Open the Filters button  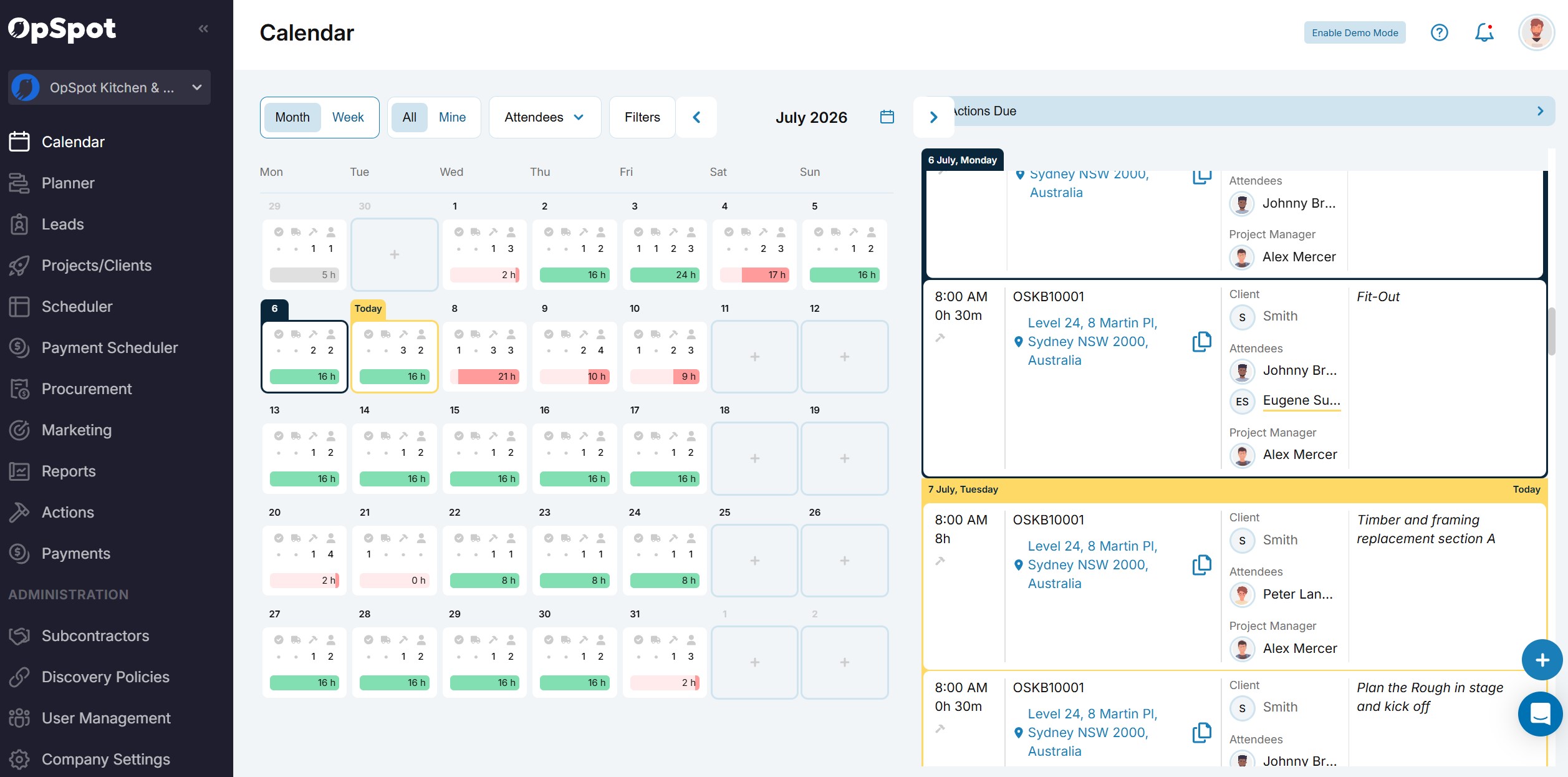pos(642,117)
